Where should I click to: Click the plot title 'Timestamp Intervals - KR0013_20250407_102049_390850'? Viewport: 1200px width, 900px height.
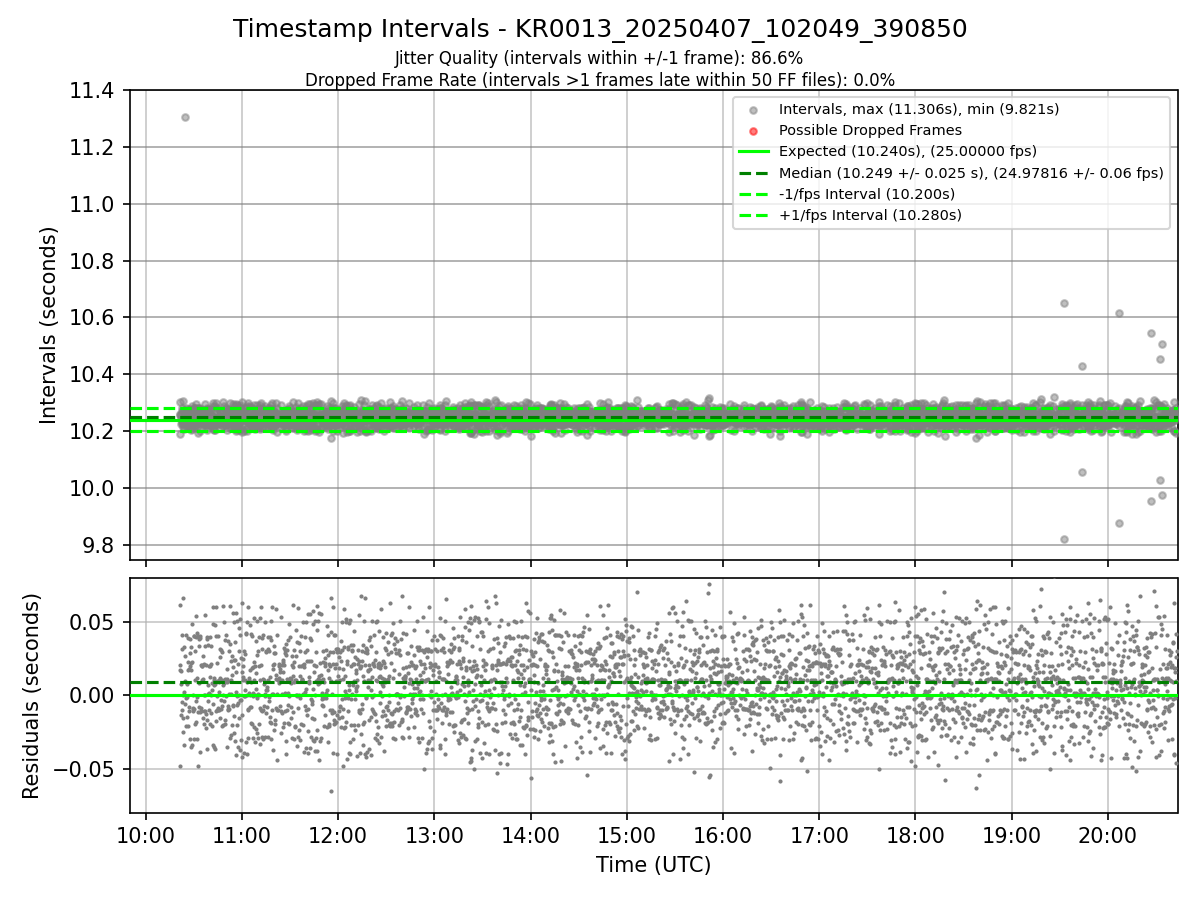[x=600, y=29]
